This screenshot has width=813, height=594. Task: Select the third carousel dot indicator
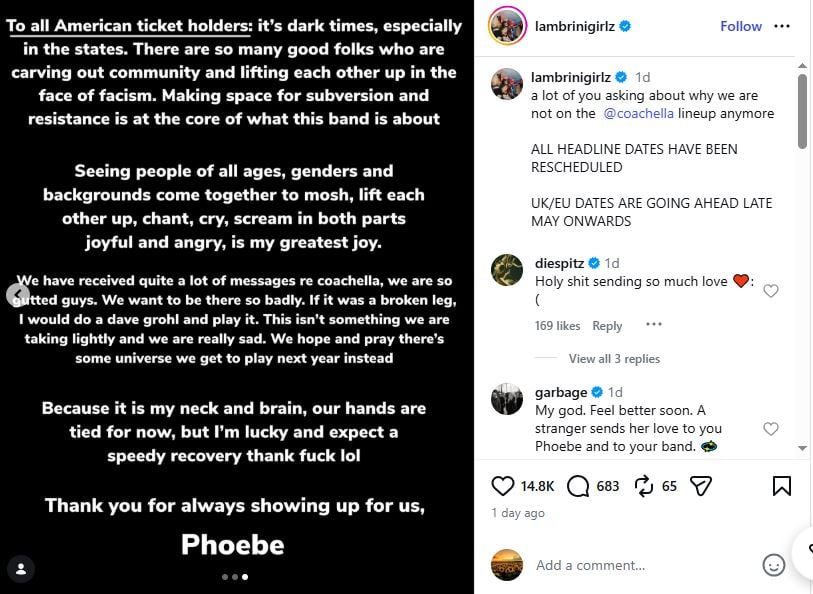click(x=244, y=576)
